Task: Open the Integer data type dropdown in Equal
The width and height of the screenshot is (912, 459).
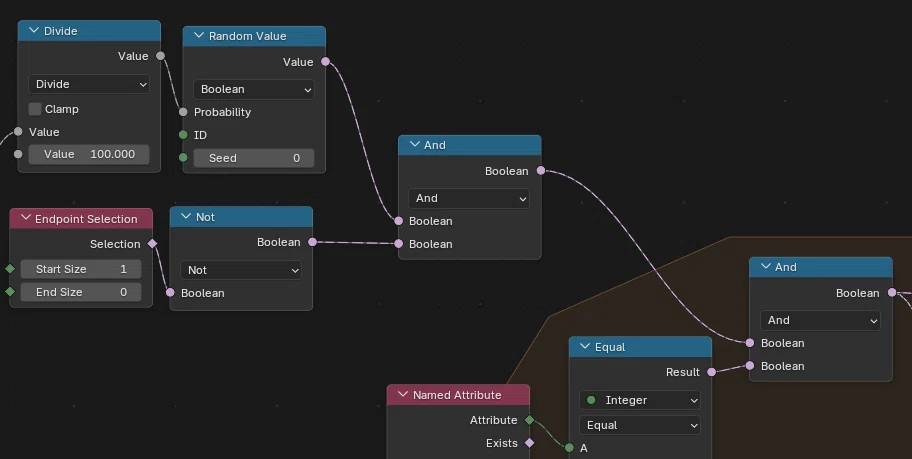Action: (640, 400)
